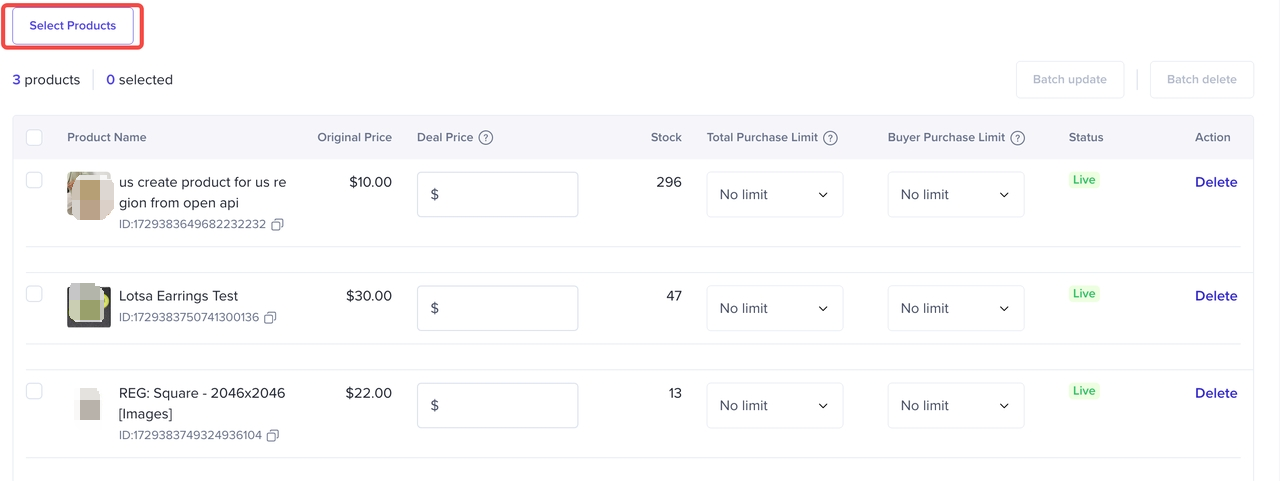Click the Deal Price help icon
The height and width of the screenshot is (481, 1280).
486,138
